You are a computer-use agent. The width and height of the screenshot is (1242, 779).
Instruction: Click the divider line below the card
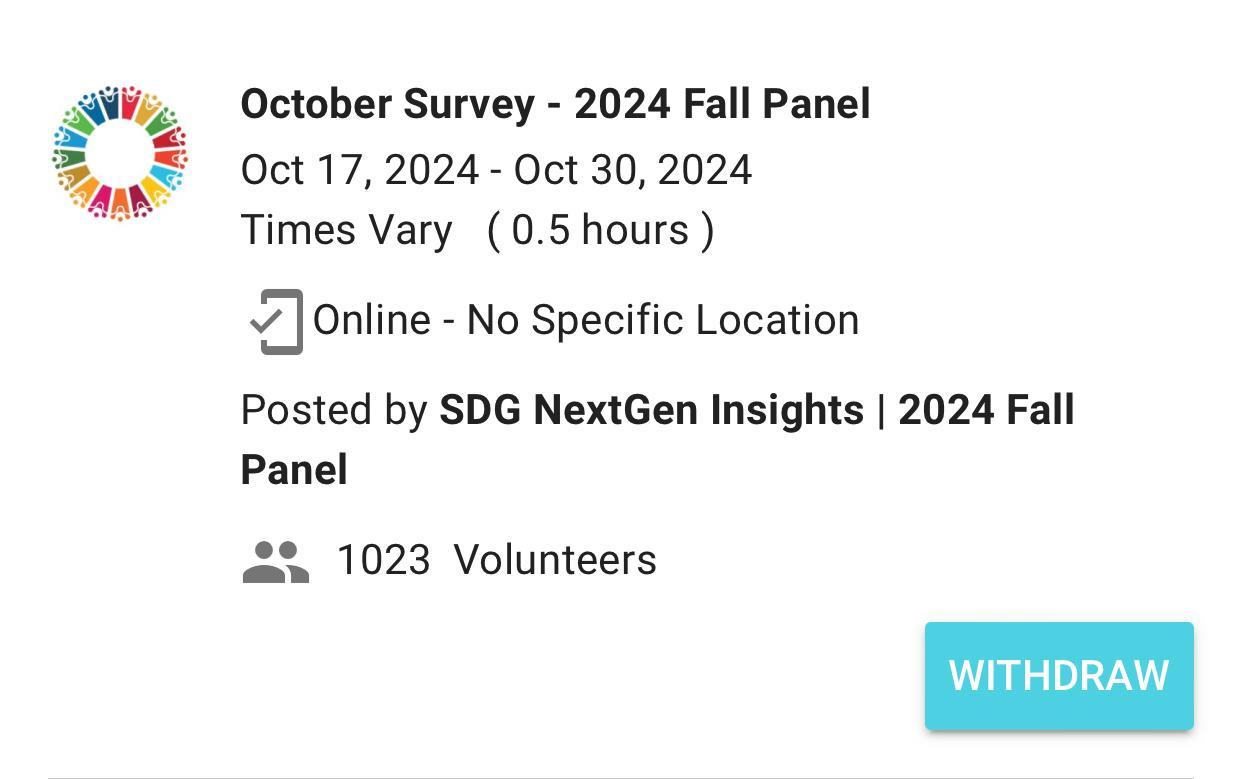pyautogui.click(x=620, y=776)
